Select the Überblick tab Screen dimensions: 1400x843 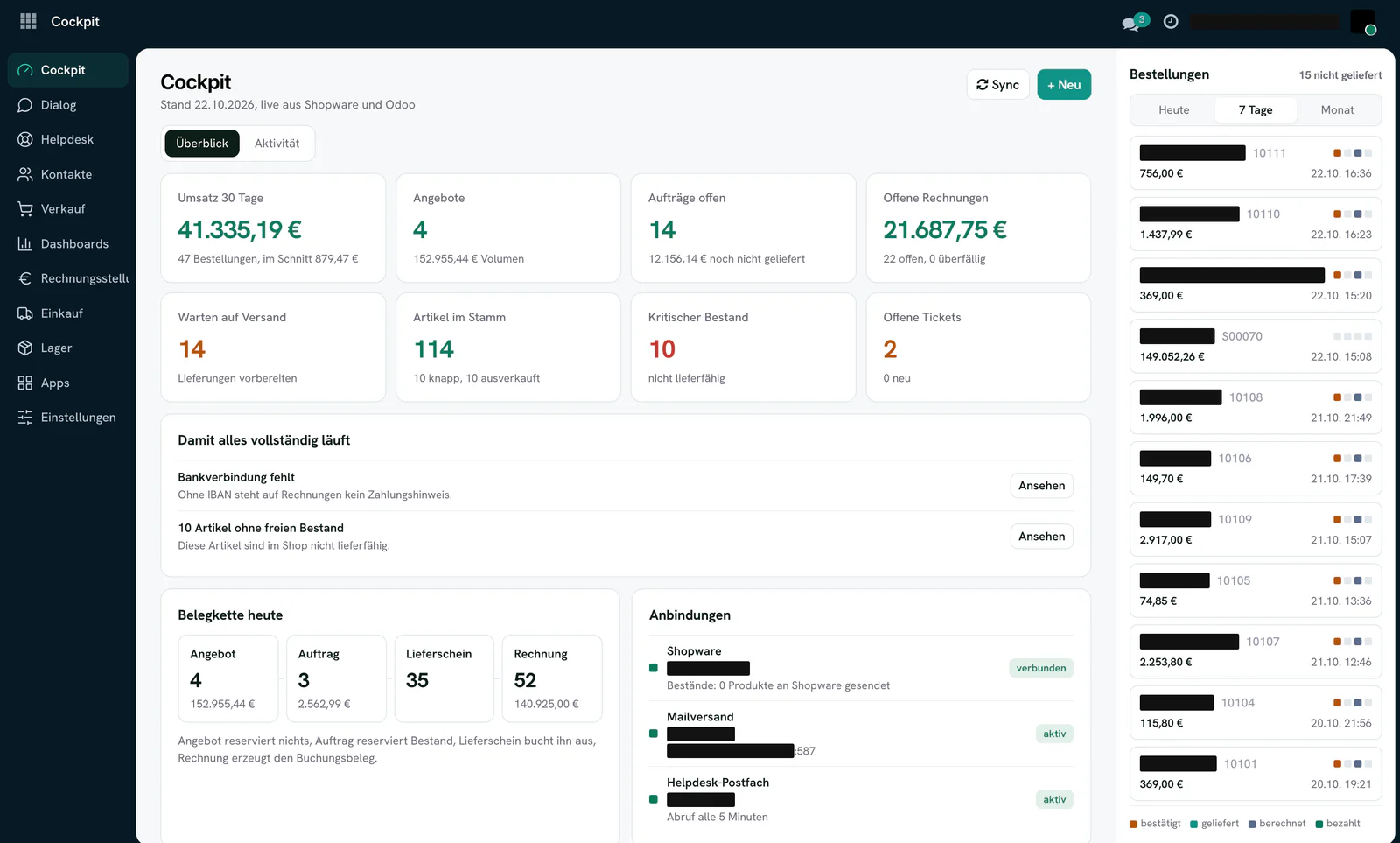click(x=202, y=144)
